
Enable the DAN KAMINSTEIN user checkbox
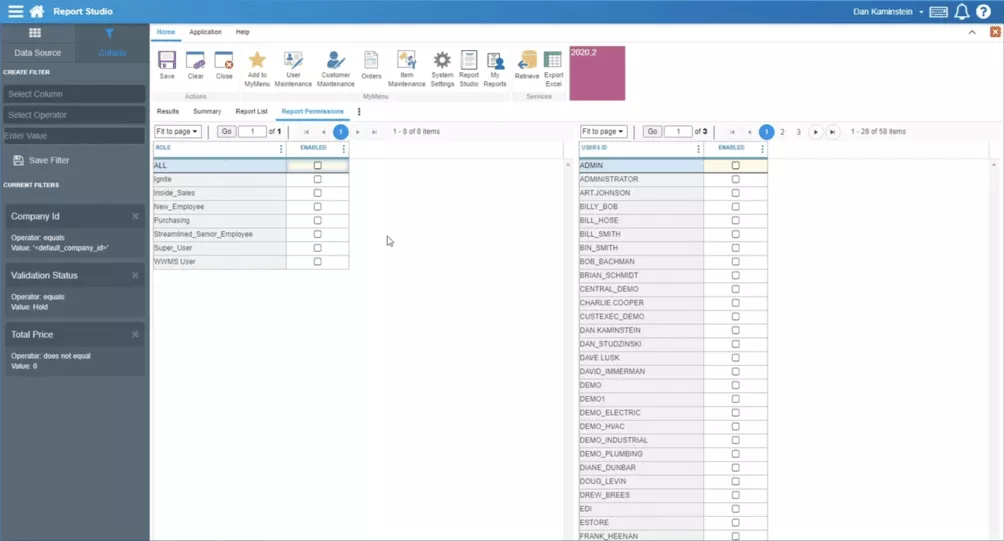(735, 330)
